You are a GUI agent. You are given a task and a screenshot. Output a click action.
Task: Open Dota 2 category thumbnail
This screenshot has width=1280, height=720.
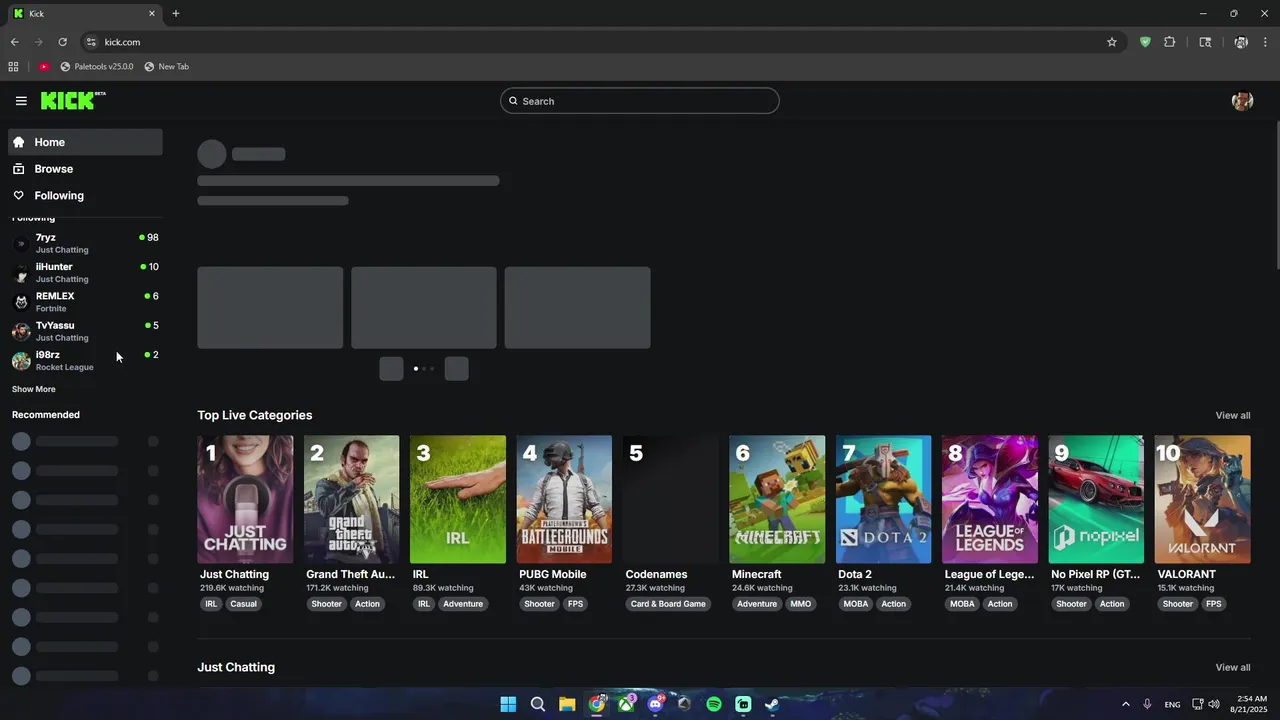point(883,499)
